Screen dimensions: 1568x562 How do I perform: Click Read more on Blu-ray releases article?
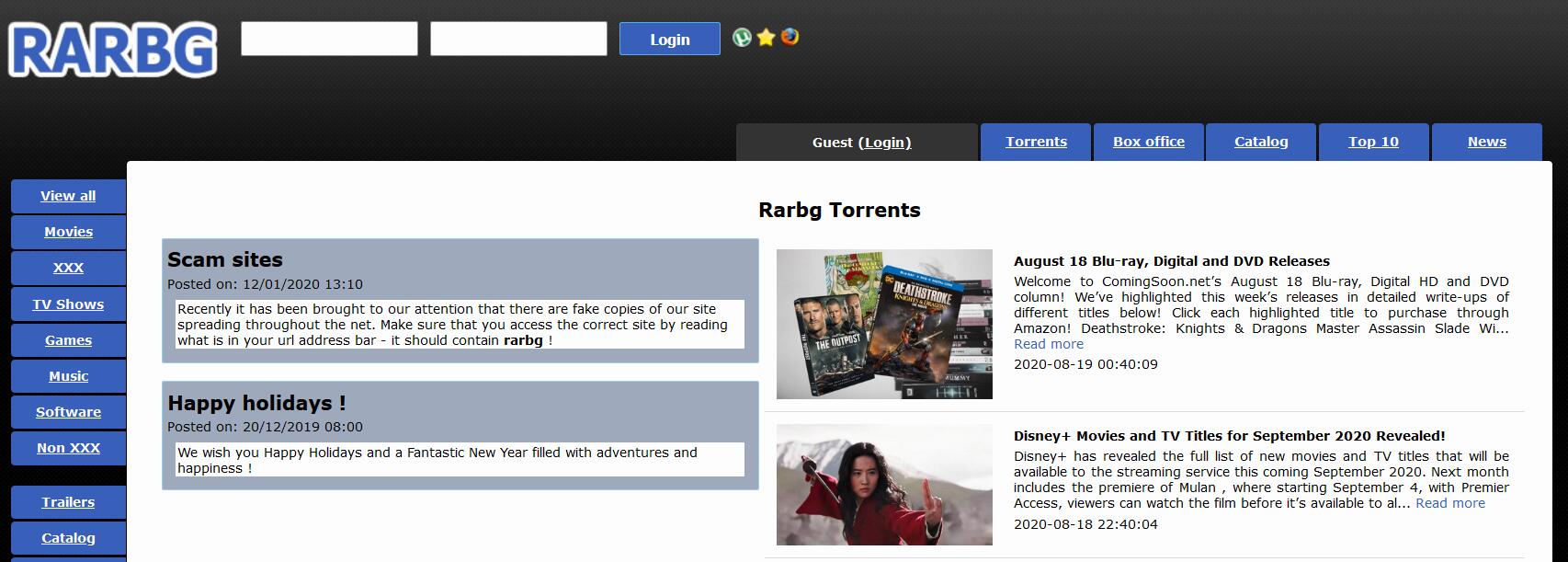click(x=1049, y=344)
